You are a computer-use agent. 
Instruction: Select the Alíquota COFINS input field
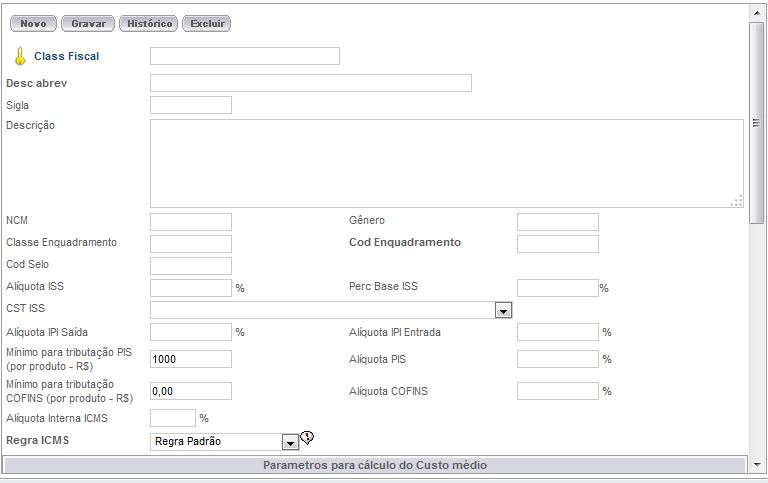[558, 391]
